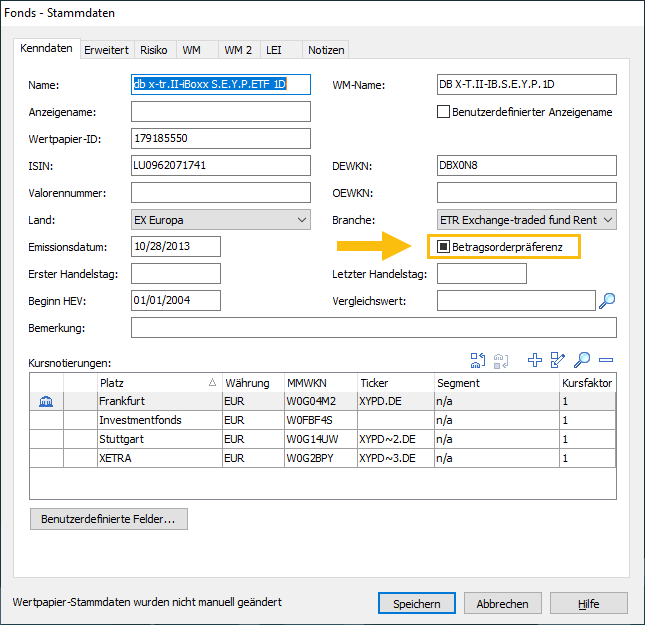Add a new quotation with plus icon
The image size is (645, 625).
tap(535, 361)
